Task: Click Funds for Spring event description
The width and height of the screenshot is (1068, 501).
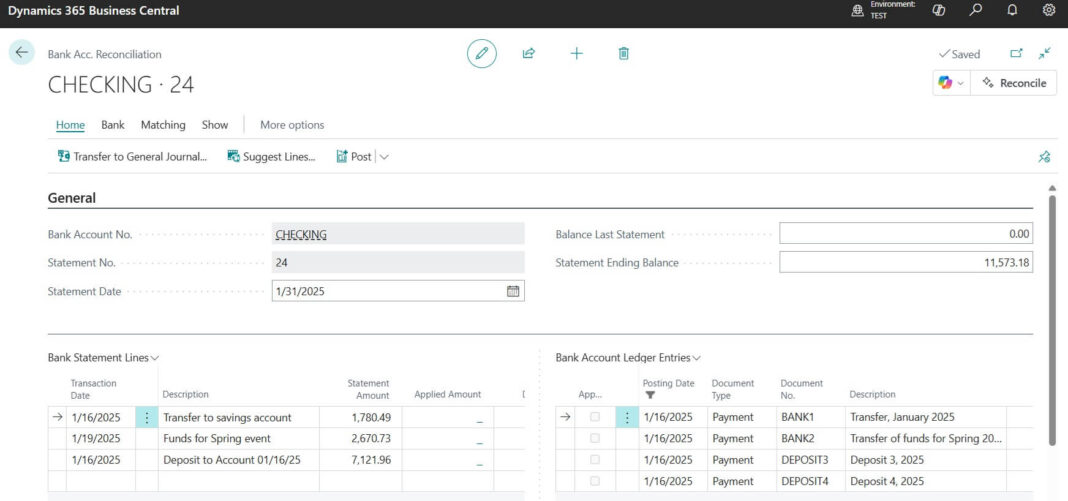Action: point(217,438)
